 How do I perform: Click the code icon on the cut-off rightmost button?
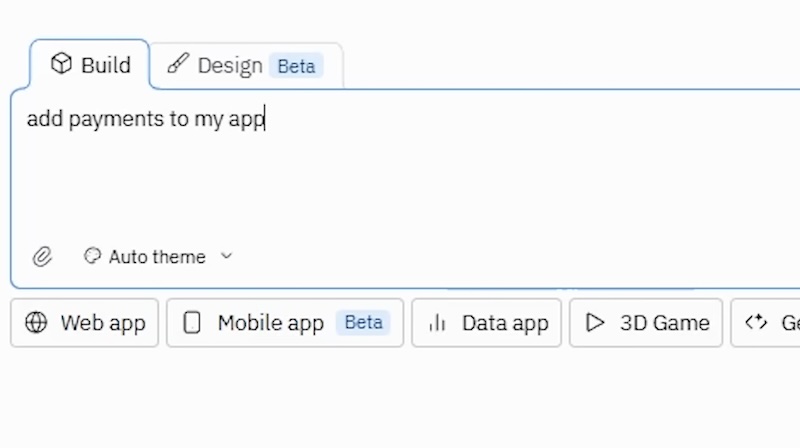[x=756, y=322]
